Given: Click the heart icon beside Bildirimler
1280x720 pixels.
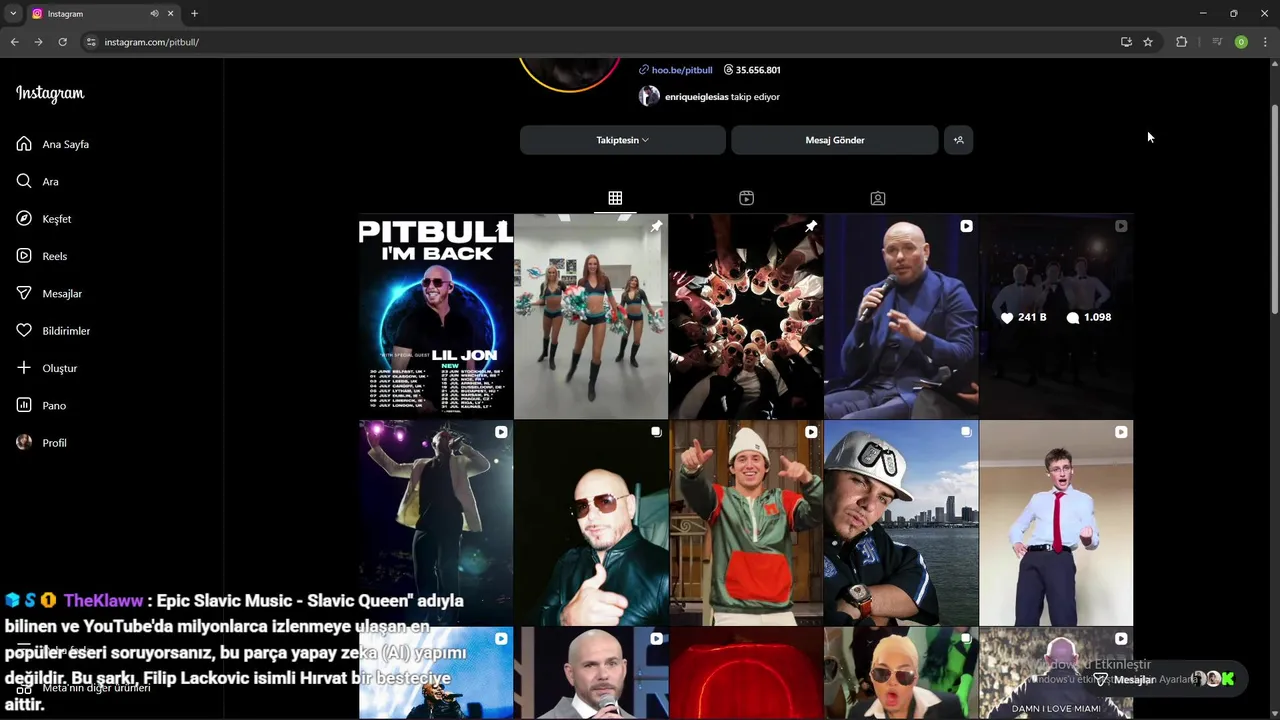Looking at the screenshot, I should click(x=24, y=331).
